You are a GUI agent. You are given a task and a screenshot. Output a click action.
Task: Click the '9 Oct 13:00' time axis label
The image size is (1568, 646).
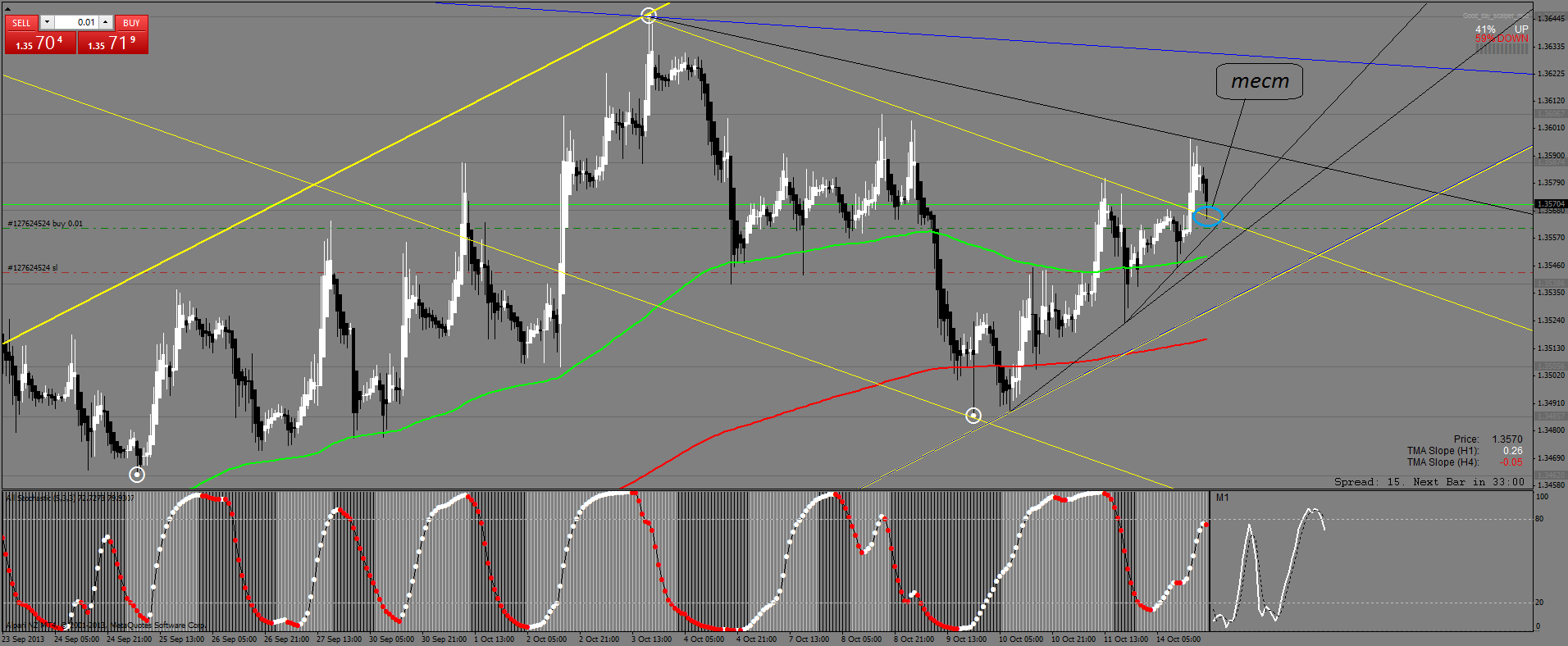(966, 639)
